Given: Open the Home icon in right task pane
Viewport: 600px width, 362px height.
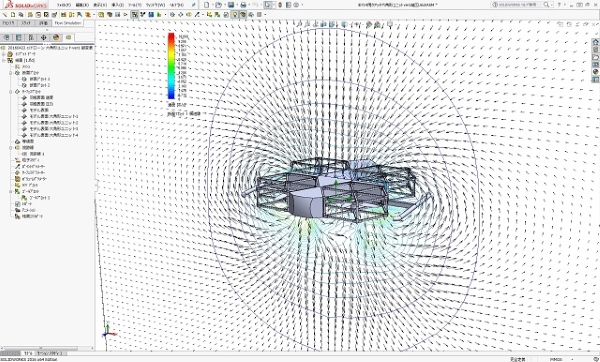Looking at the screenshot, I should click(x=595, y=42).
